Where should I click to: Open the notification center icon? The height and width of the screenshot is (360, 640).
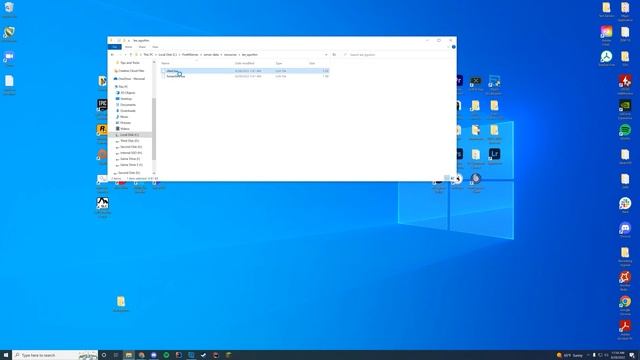click(x=632, y=355)
